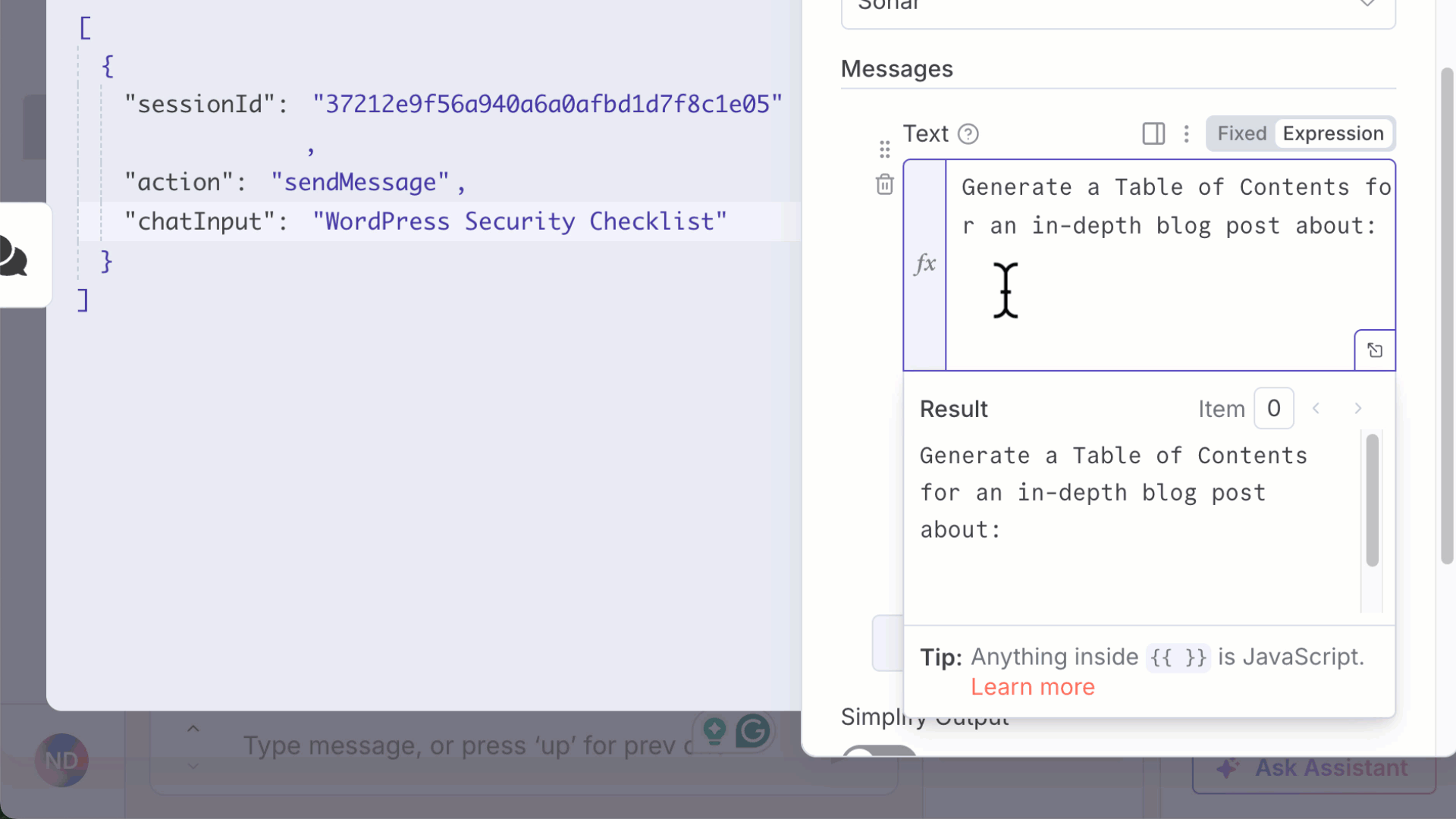
Task: Open the three-dot options menu for Text
Action: coord(1186,134)
